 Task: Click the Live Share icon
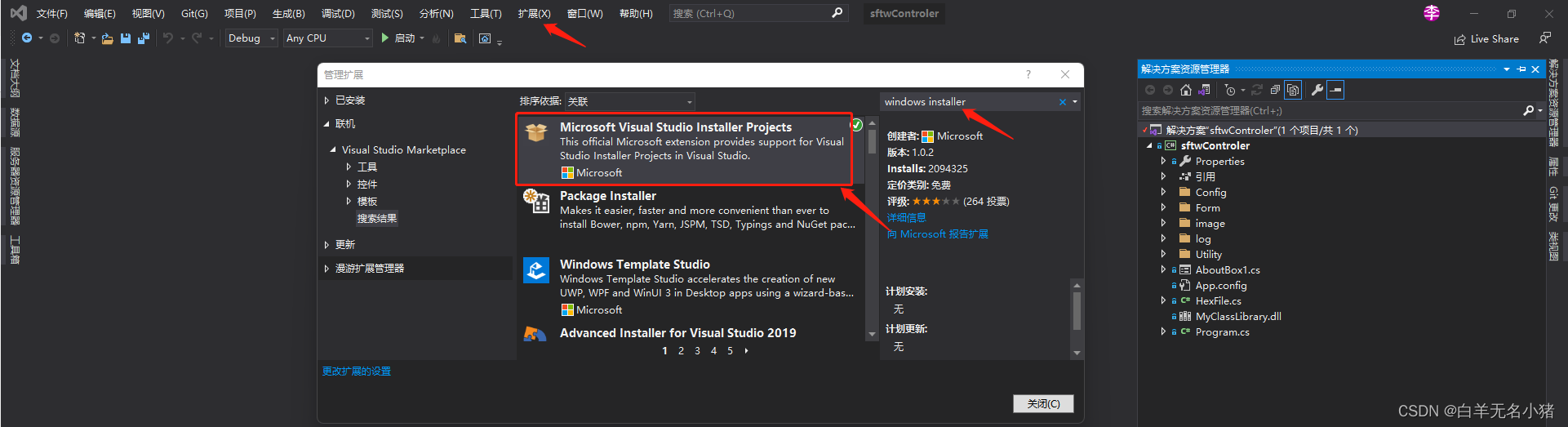(x=1459, y=39)
